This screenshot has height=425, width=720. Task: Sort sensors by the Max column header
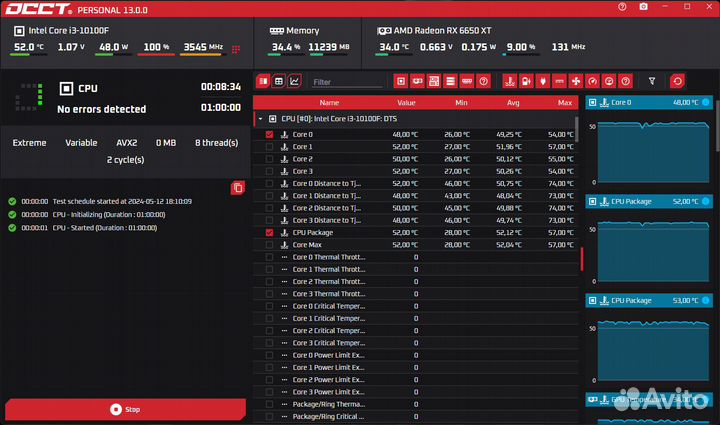pos(565,102)
